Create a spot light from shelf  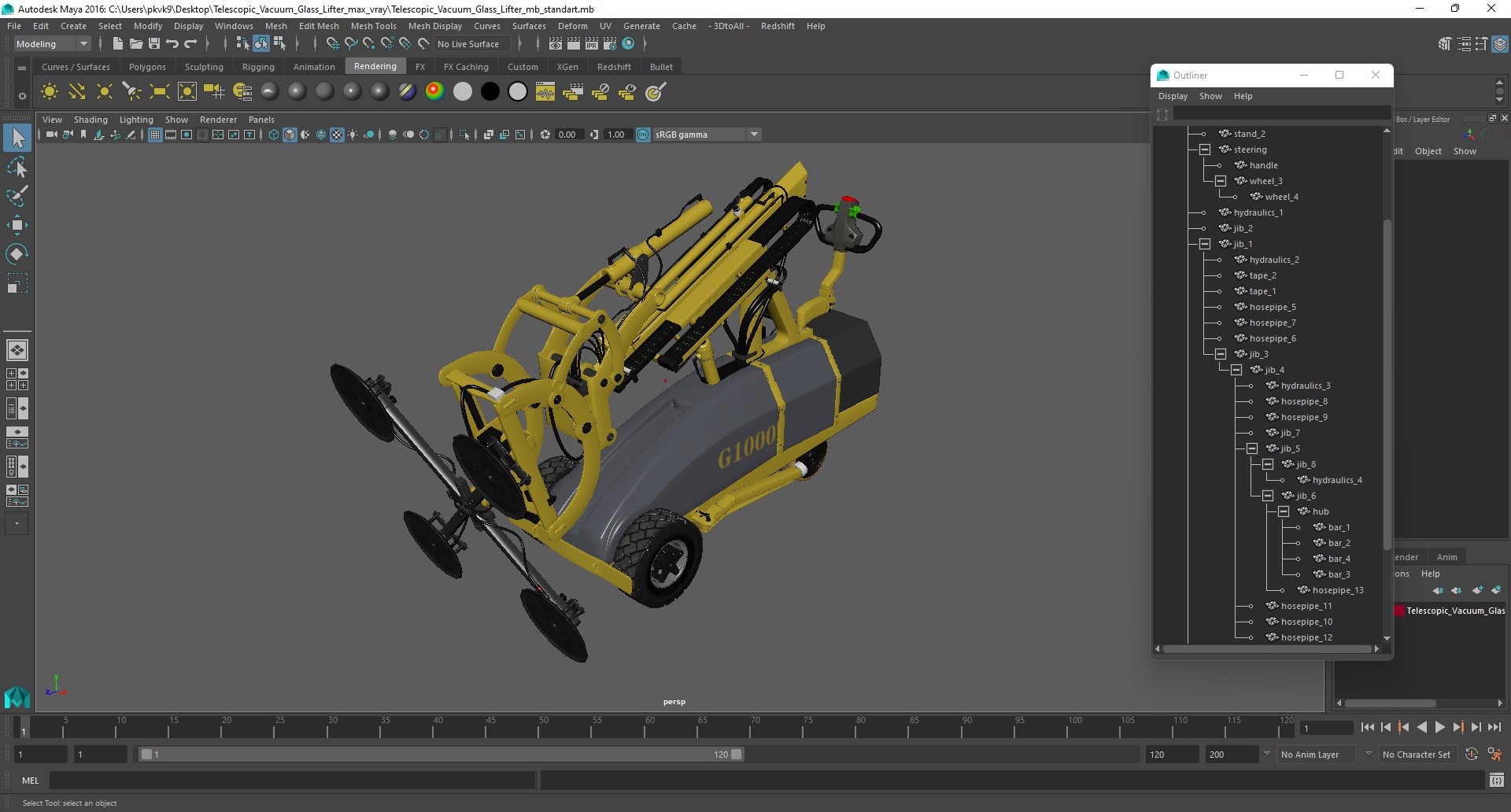[x=132, y=92]
